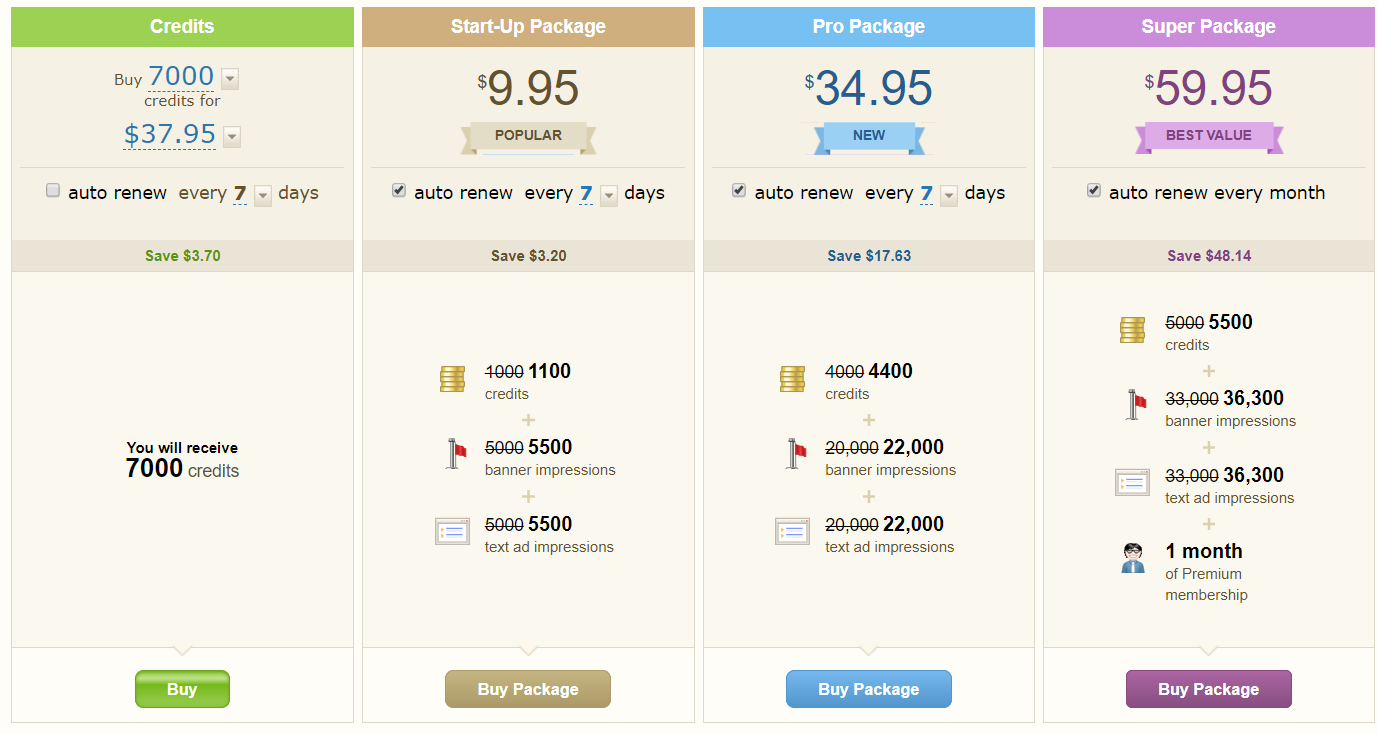The image size is (1378, 734).
Task: Click the gold coins icon in Pro Package
Action: (793, 379)
